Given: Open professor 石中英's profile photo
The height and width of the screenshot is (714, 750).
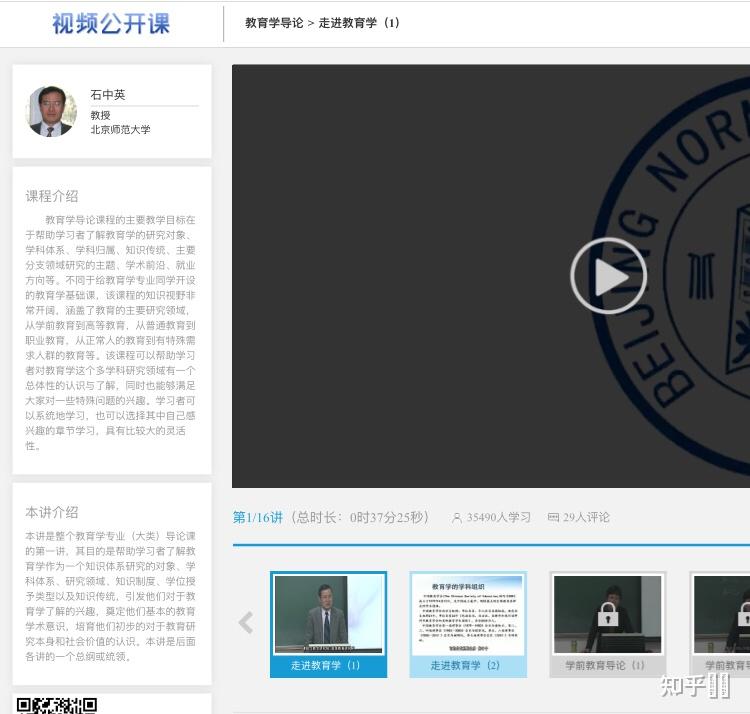Looking at the screenshot, I should [x=51, y=111].
